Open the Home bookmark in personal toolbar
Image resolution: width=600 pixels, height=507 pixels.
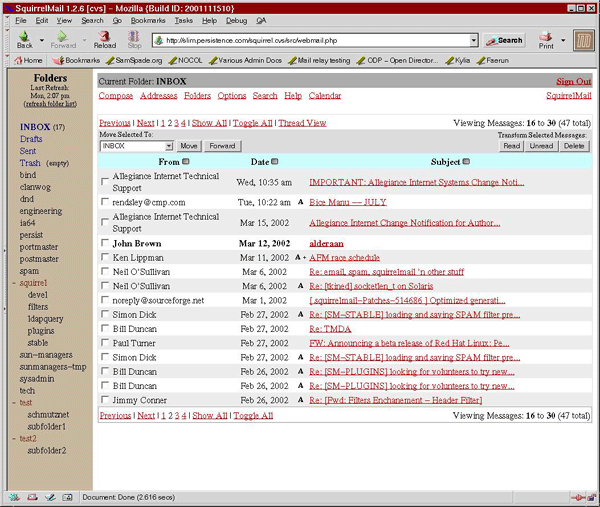28,60
